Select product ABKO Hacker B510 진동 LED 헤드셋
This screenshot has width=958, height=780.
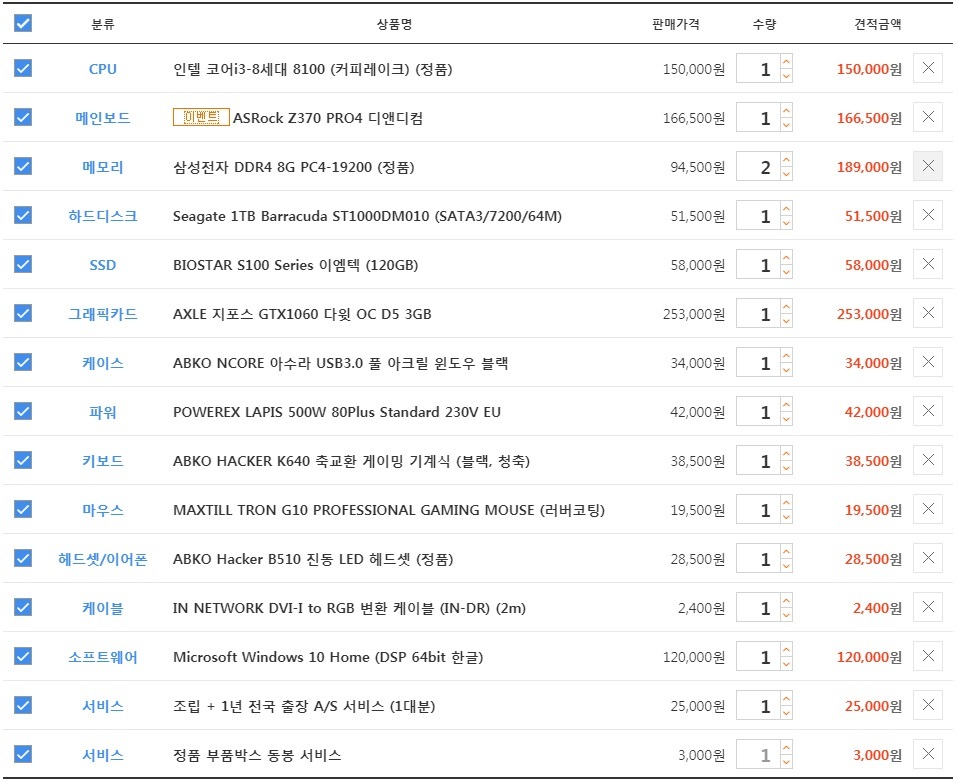click(x=313, y=559)
